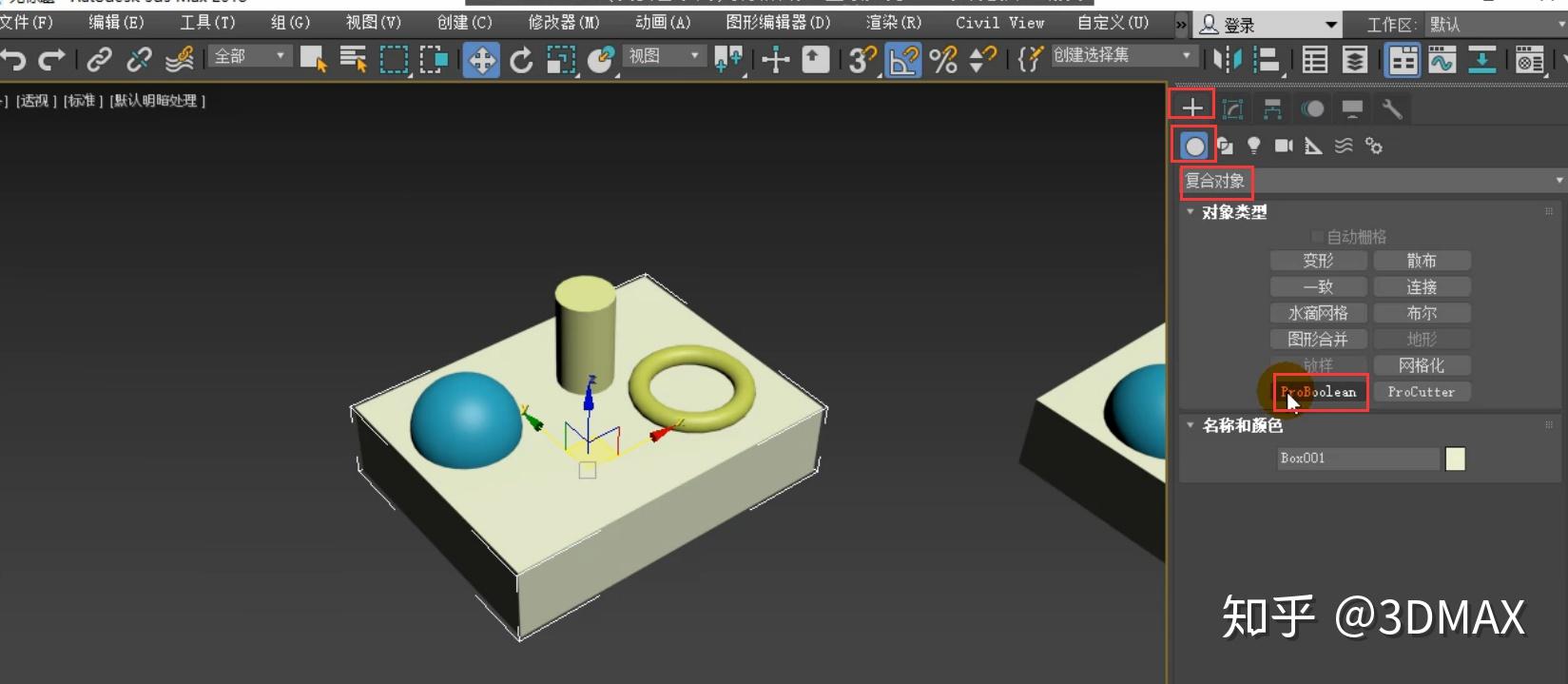
Task: Select the Shapes category icon
Action: (1225, 146)
